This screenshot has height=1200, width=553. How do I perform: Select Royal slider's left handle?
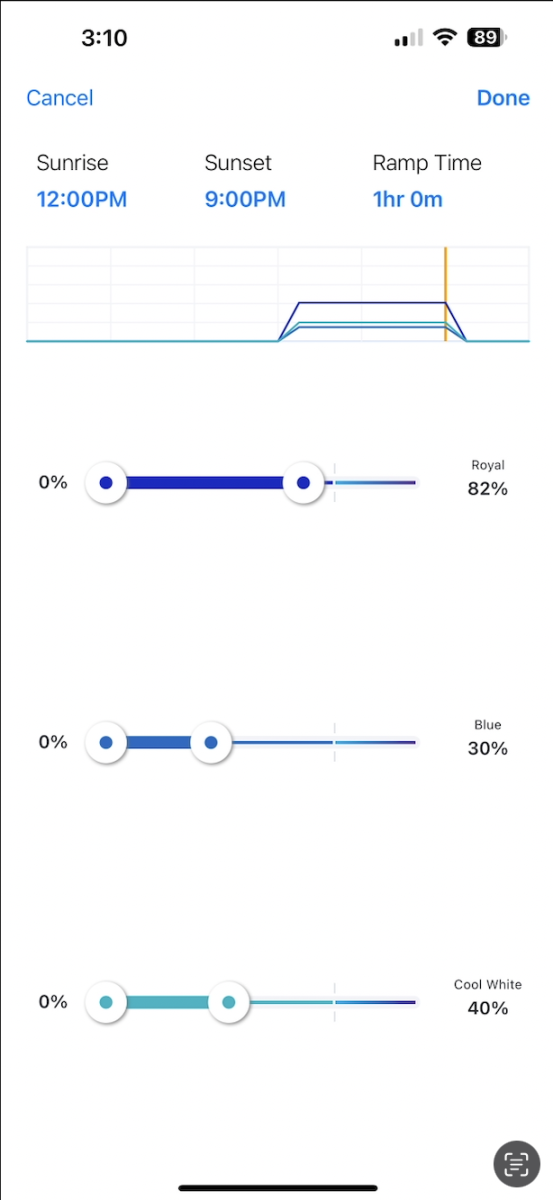pos(106,483)
